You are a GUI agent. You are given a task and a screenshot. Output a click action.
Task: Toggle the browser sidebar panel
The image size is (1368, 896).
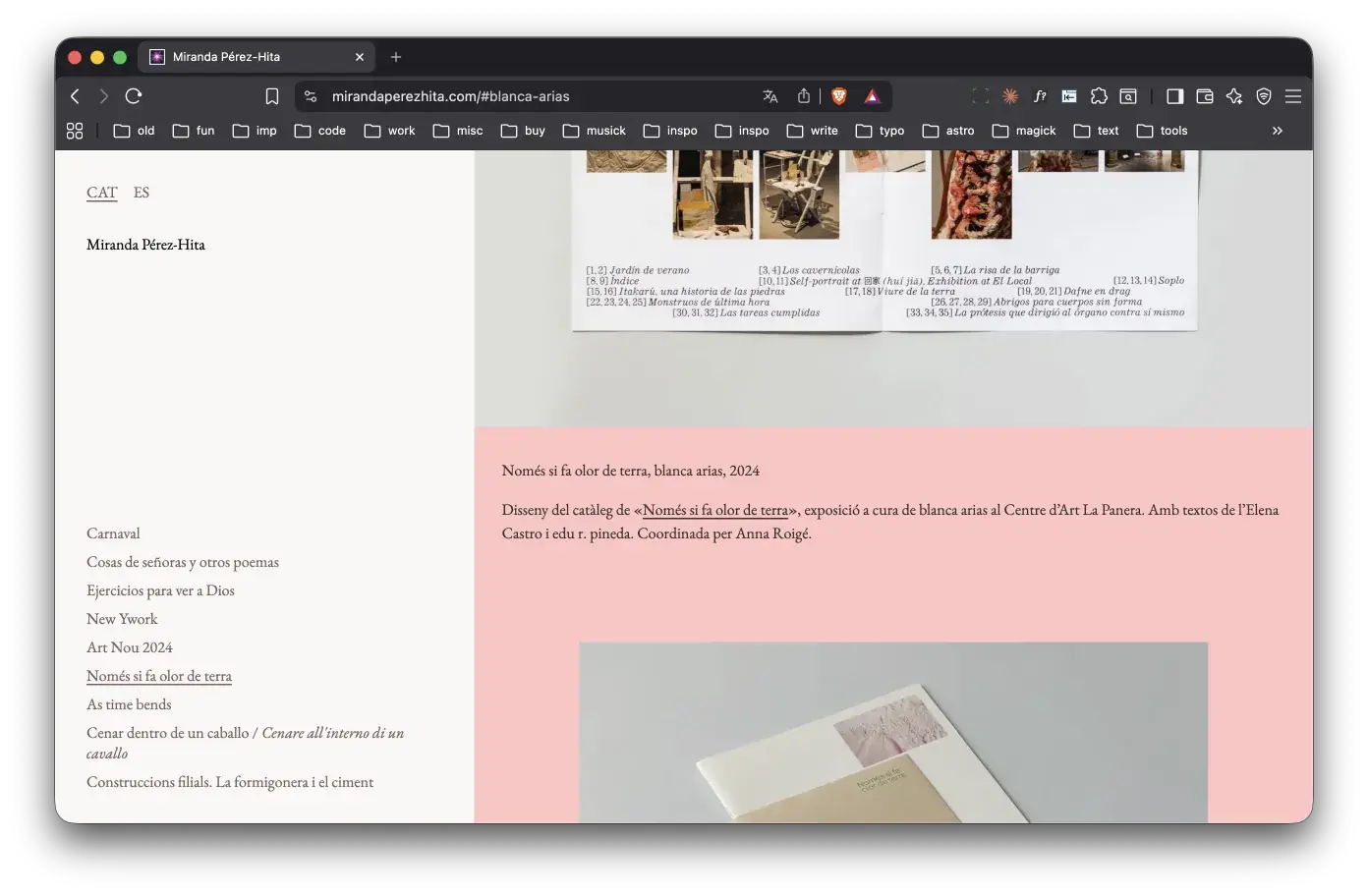(x=1174, y=96)
